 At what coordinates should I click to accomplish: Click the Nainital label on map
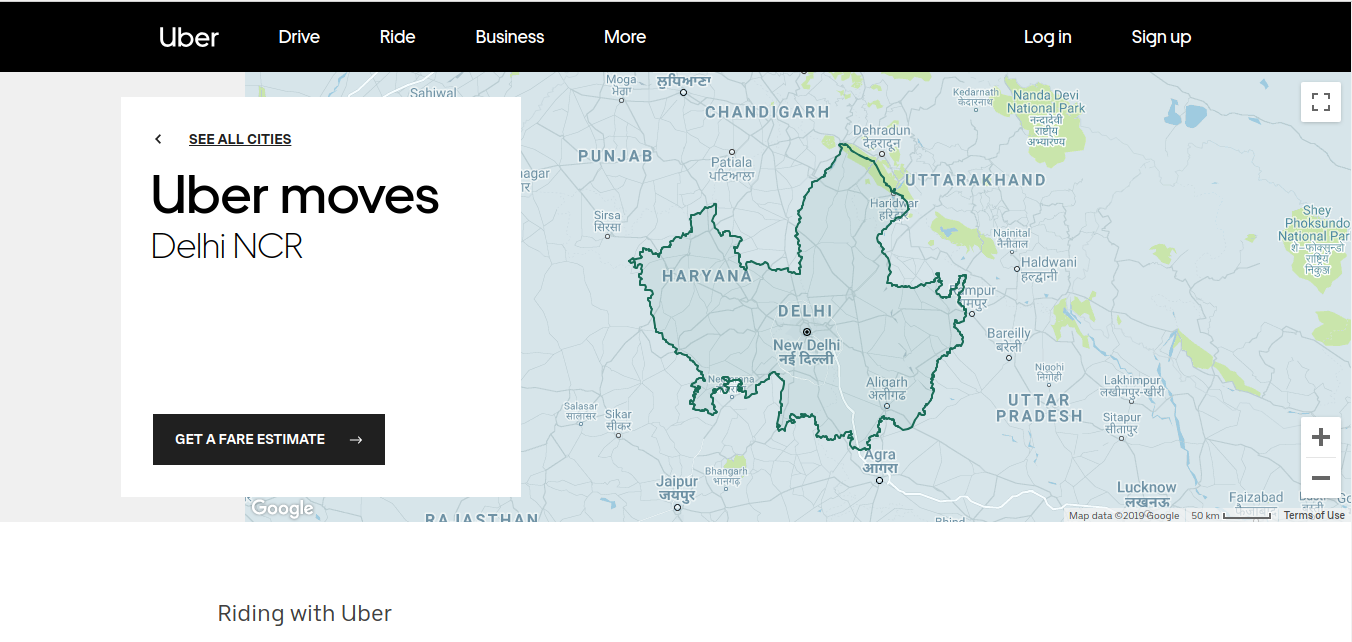(1011, 238)
